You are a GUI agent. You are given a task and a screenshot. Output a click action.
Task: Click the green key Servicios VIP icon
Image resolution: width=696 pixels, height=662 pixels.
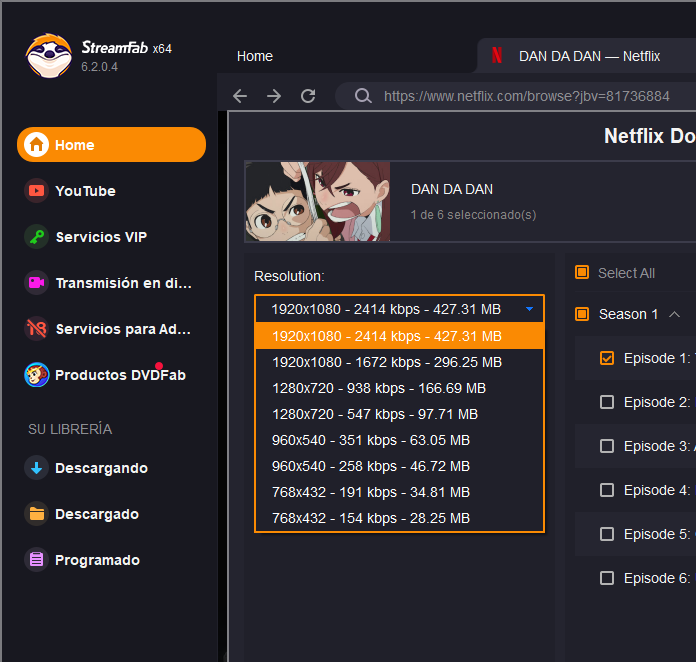click(36, 237)
